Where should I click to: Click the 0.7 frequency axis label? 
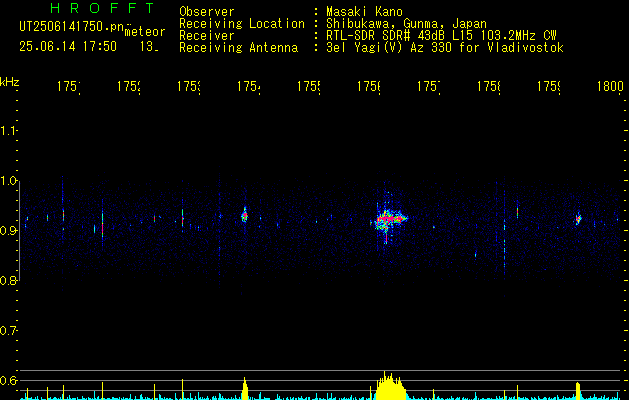click(x=8, y=331)
